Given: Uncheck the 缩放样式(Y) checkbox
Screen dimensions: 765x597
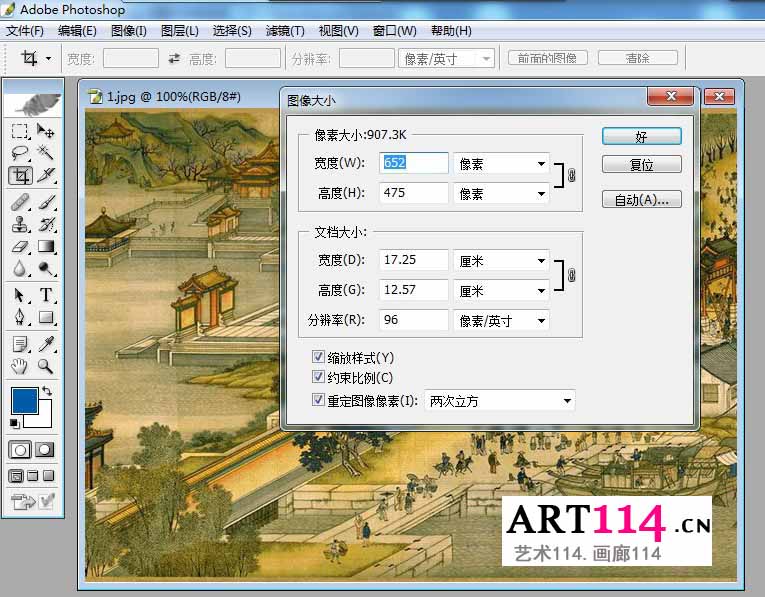Looking at the screenshot, I should pyautogui.click(x=318, y=357).
